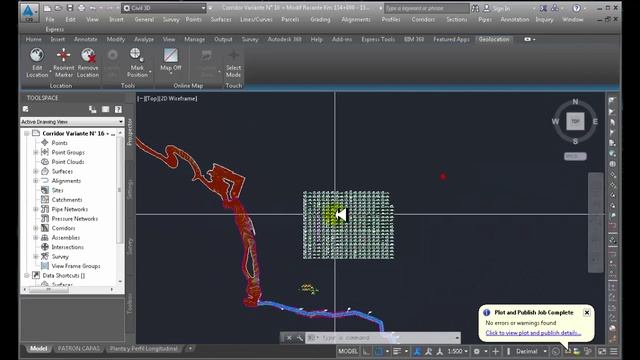640x360 pixels.
Task: Click the Help question mark in title bar
Action: (x=576, y=8)
